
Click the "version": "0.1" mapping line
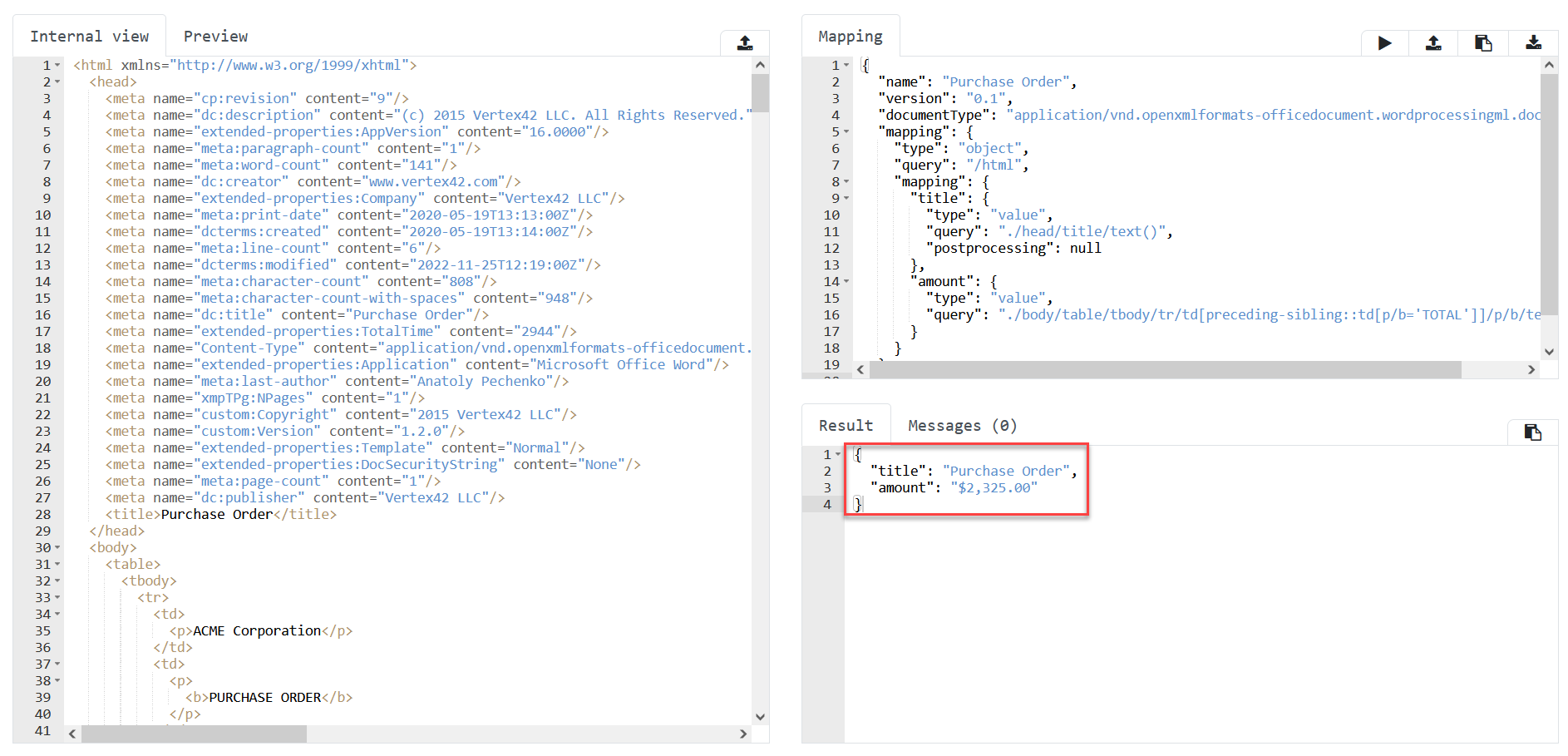pos(945,98)
